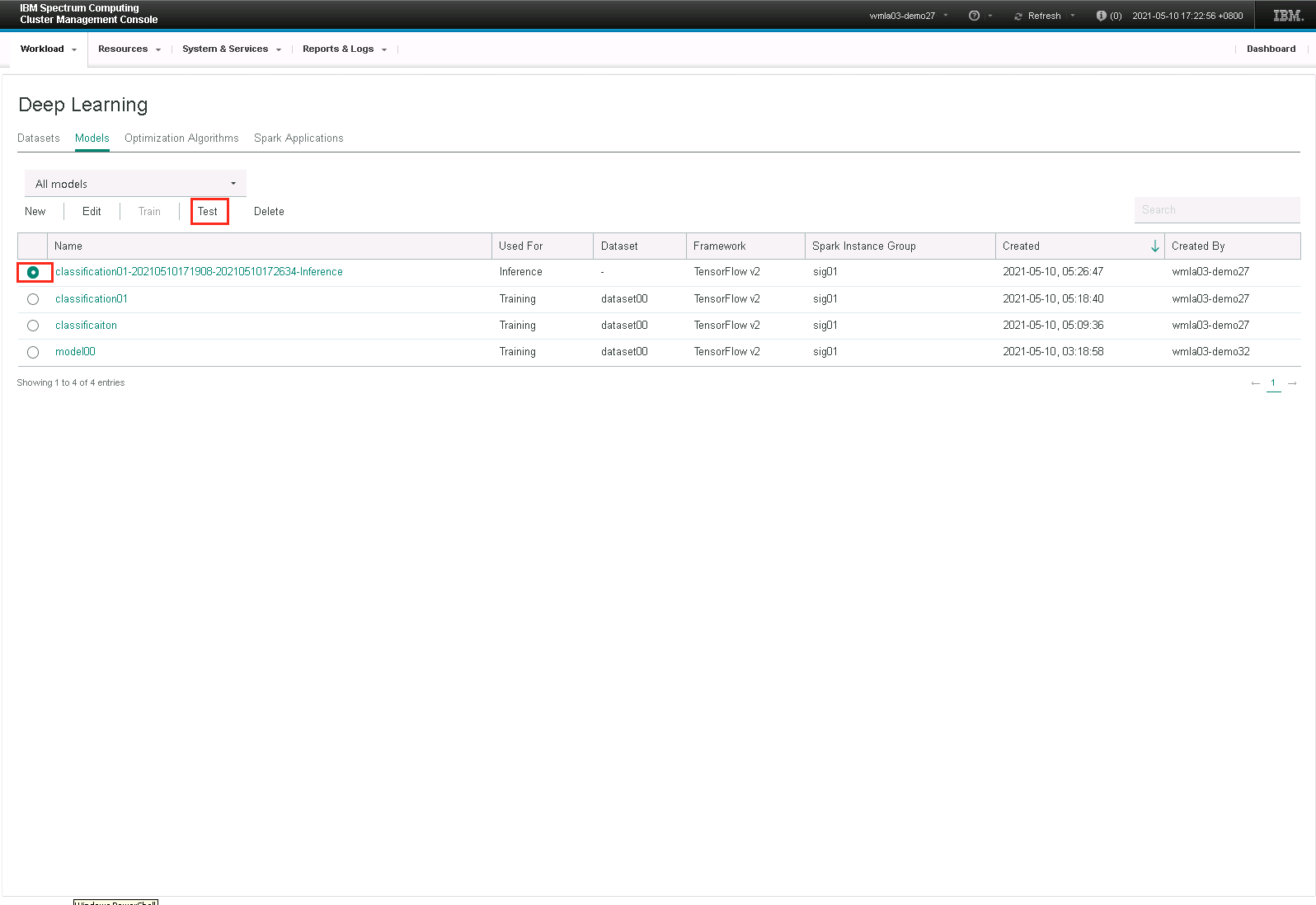Image resolution: width=1316 pixels, height=905 pixels.
Task: Switch to the Models tab
Action: (92, 138)
